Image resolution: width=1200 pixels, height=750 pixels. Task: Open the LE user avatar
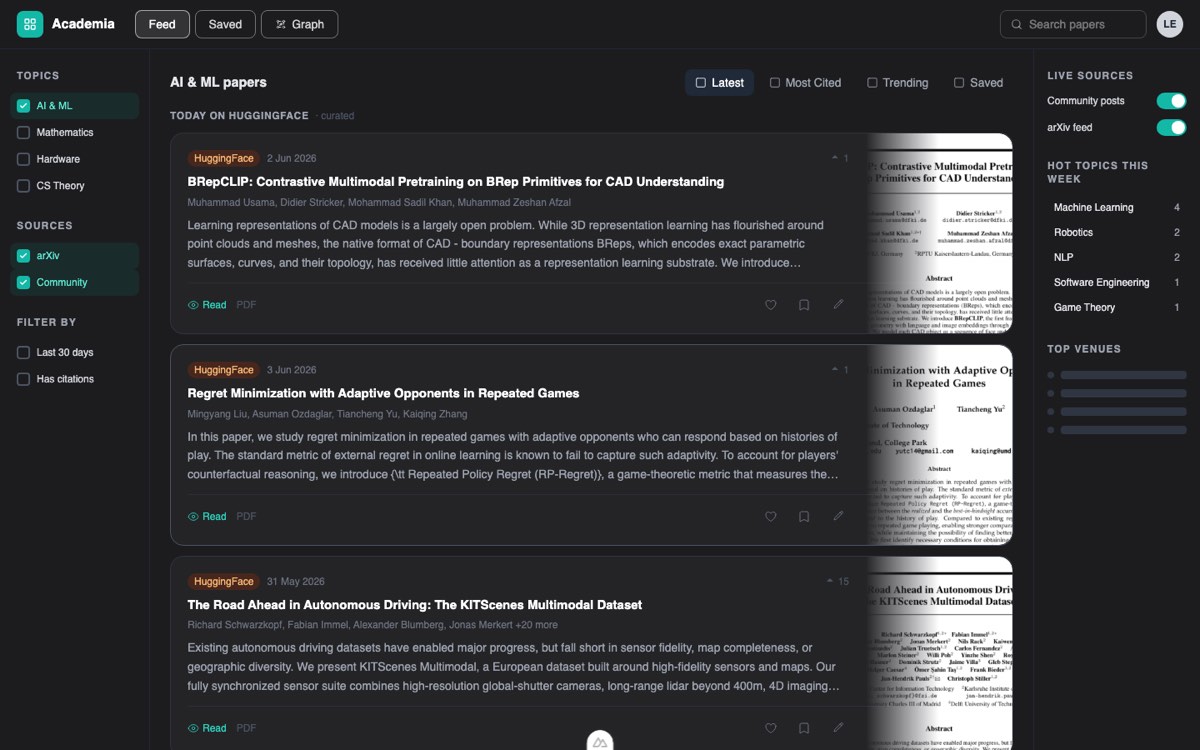pyautogui.click(x=1170, y=24)
